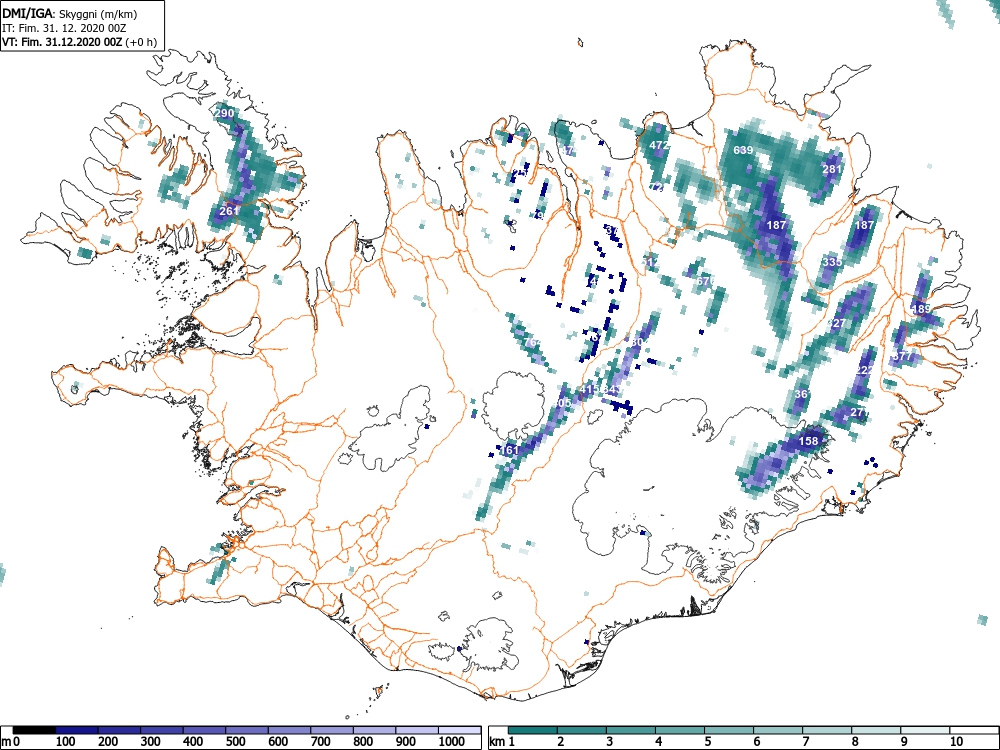
Task: Select the 'IT: Fim. 31. 12. 2020 00Z' line
Action: [x=64, y=28]
